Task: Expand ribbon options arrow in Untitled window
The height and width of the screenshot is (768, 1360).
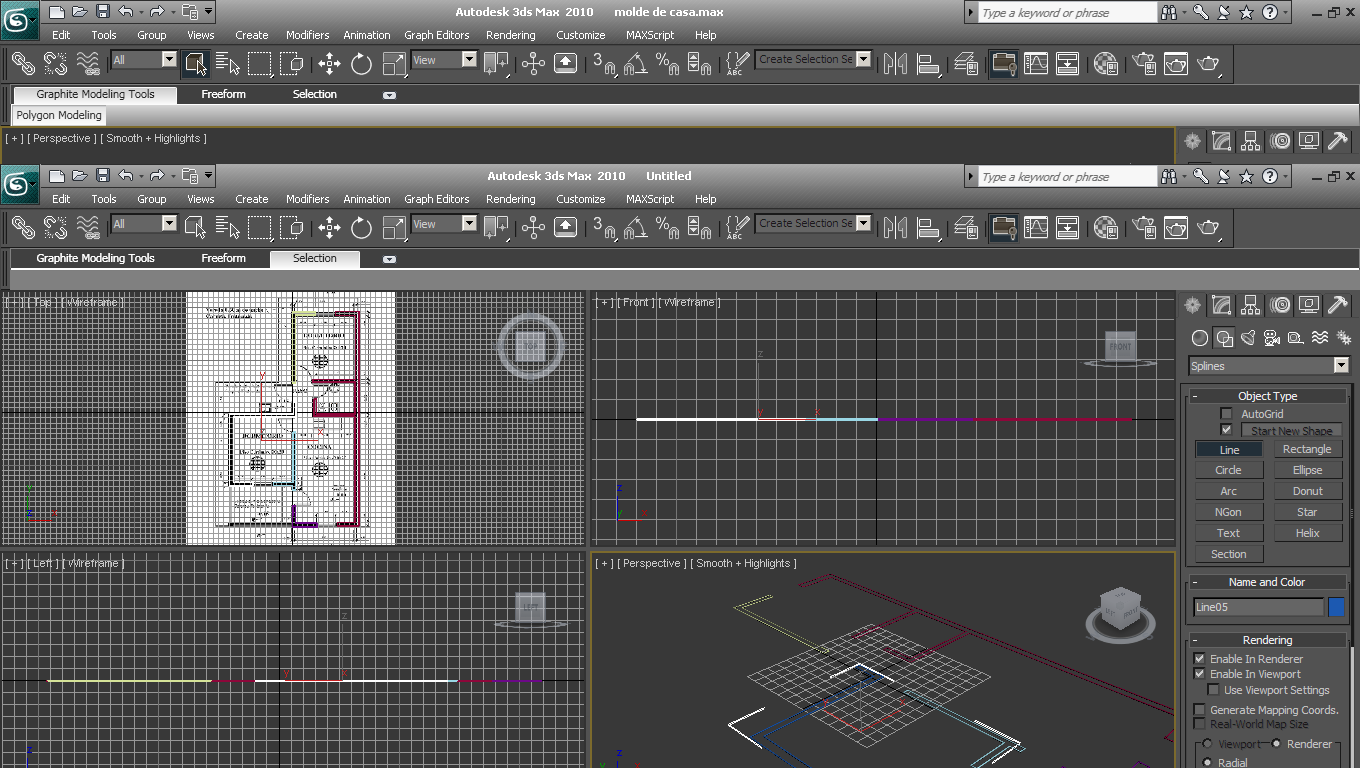Action: point(390,259)
